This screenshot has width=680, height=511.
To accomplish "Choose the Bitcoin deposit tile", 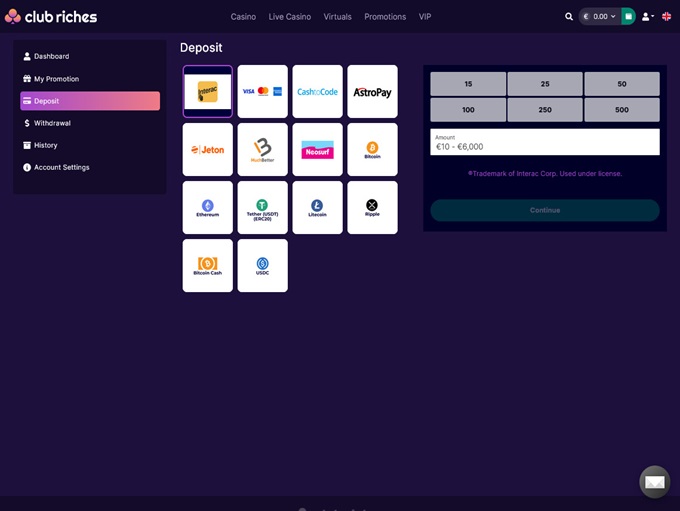I will pyautogui.click(x=372, y=149).
